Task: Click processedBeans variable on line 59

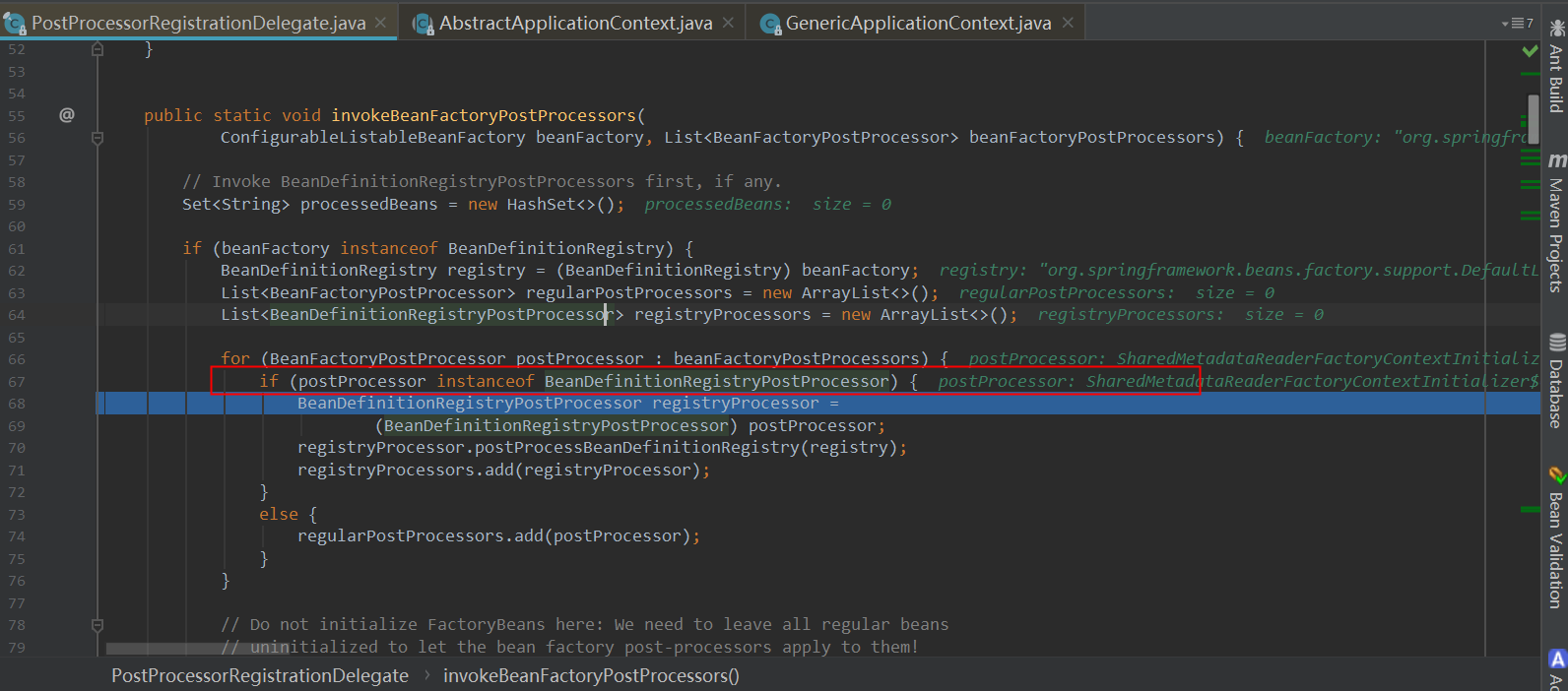Action: pos(369,204)
